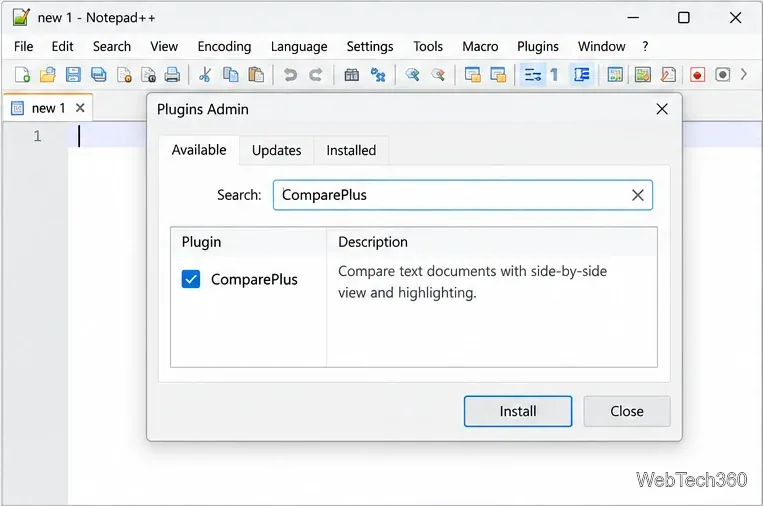Image resolution: width=763 pixels, height=506 pixels.
Task: Switch to the Available tab
Action: [x=199, y=150]
